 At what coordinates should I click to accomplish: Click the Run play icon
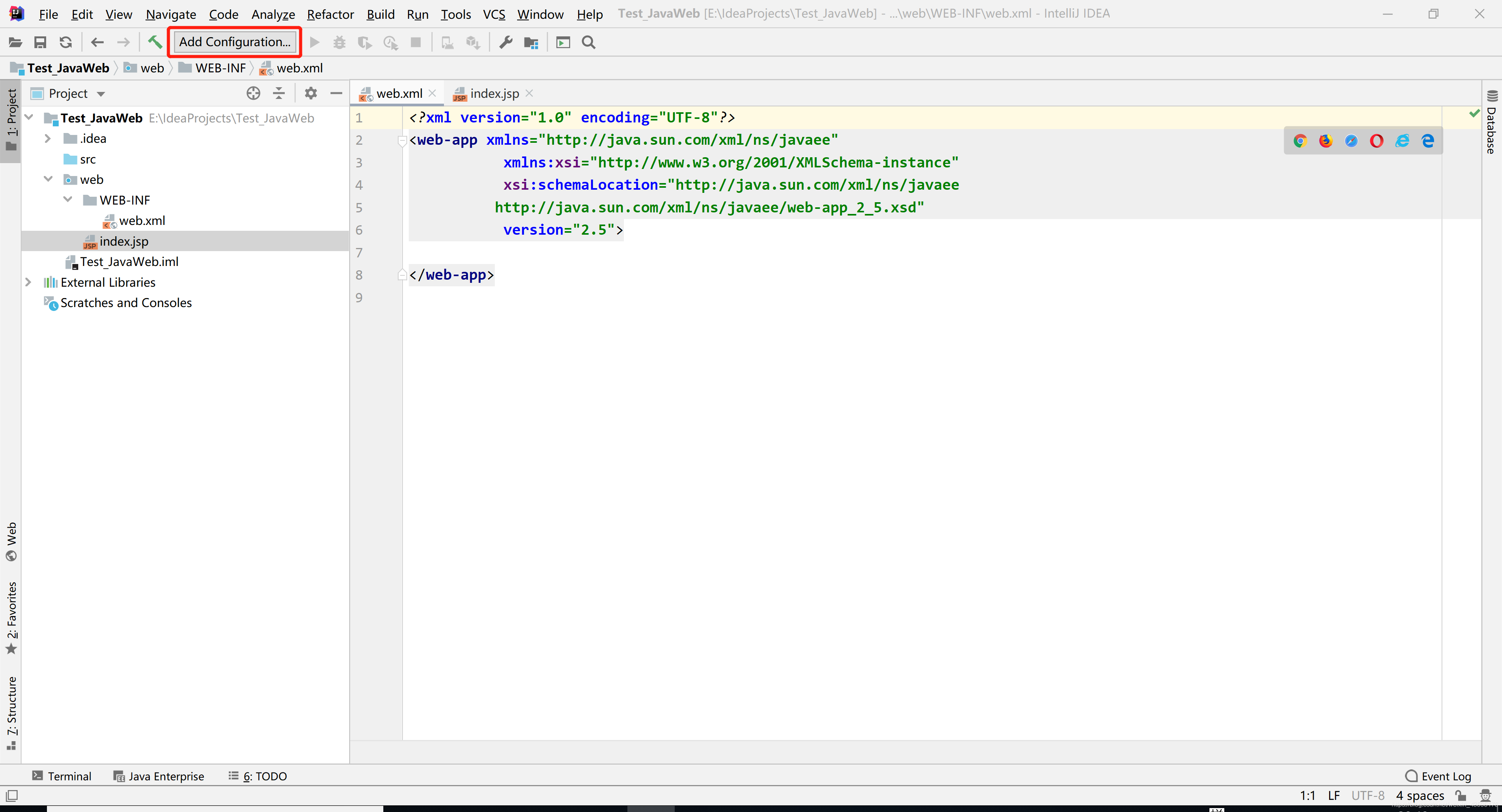coord(314,42)
